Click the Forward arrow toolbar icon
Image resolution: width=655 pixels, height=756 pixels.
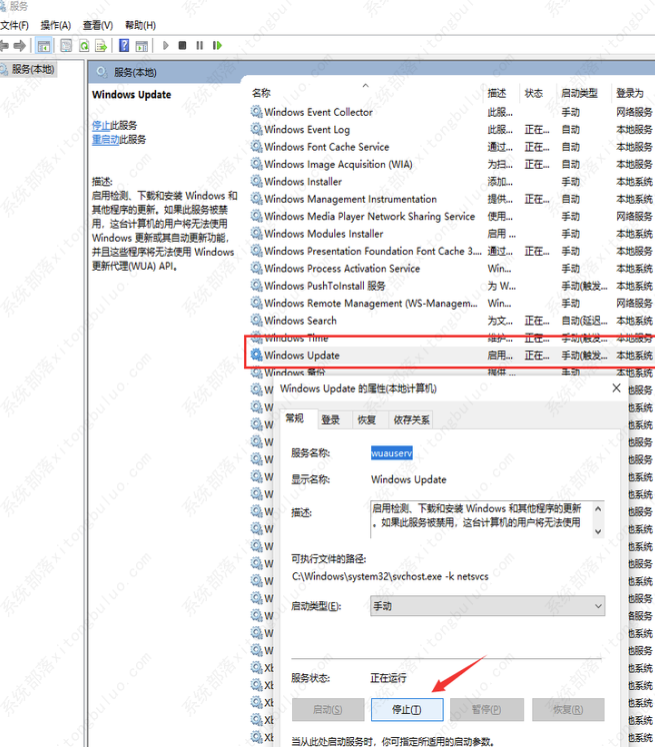click(x=20, y=46)
